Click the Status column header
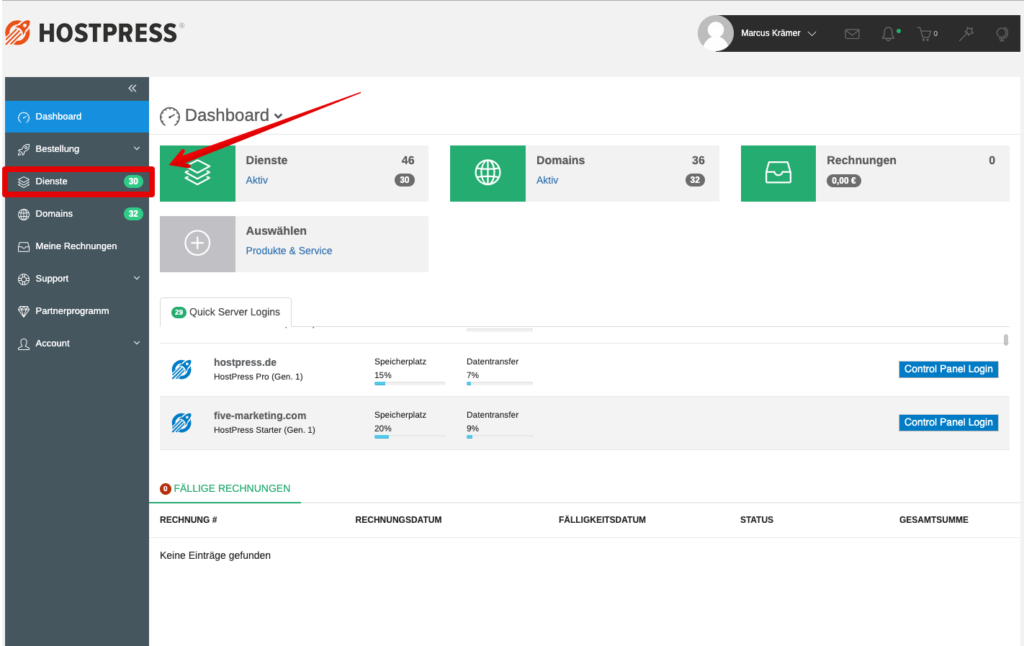1024x646 pixels. (756, 520)
